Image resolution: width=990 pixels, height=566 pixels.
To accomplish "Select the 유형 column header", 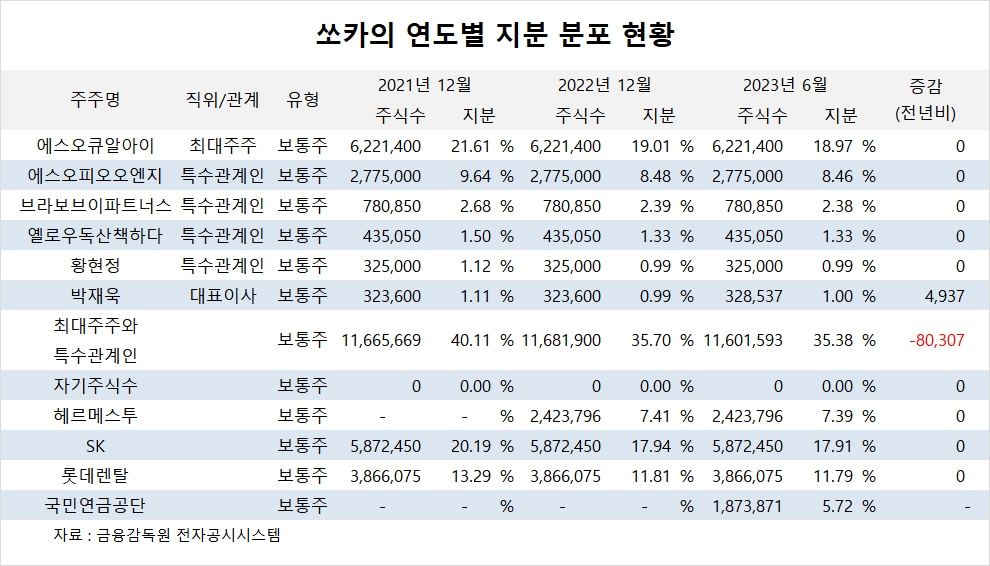I will click(x=302, y=99).
